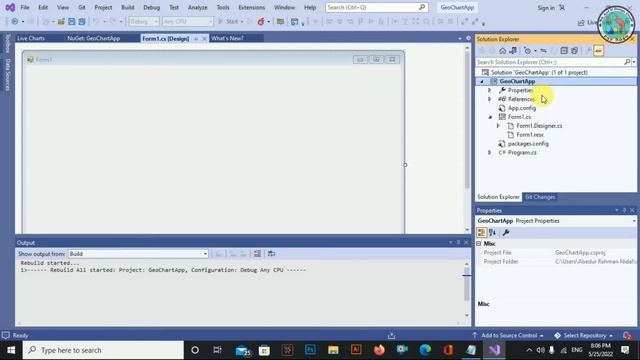Select packages.config in Solution Explorer
This screenshot has width=640, height=360.
[528, 144]
